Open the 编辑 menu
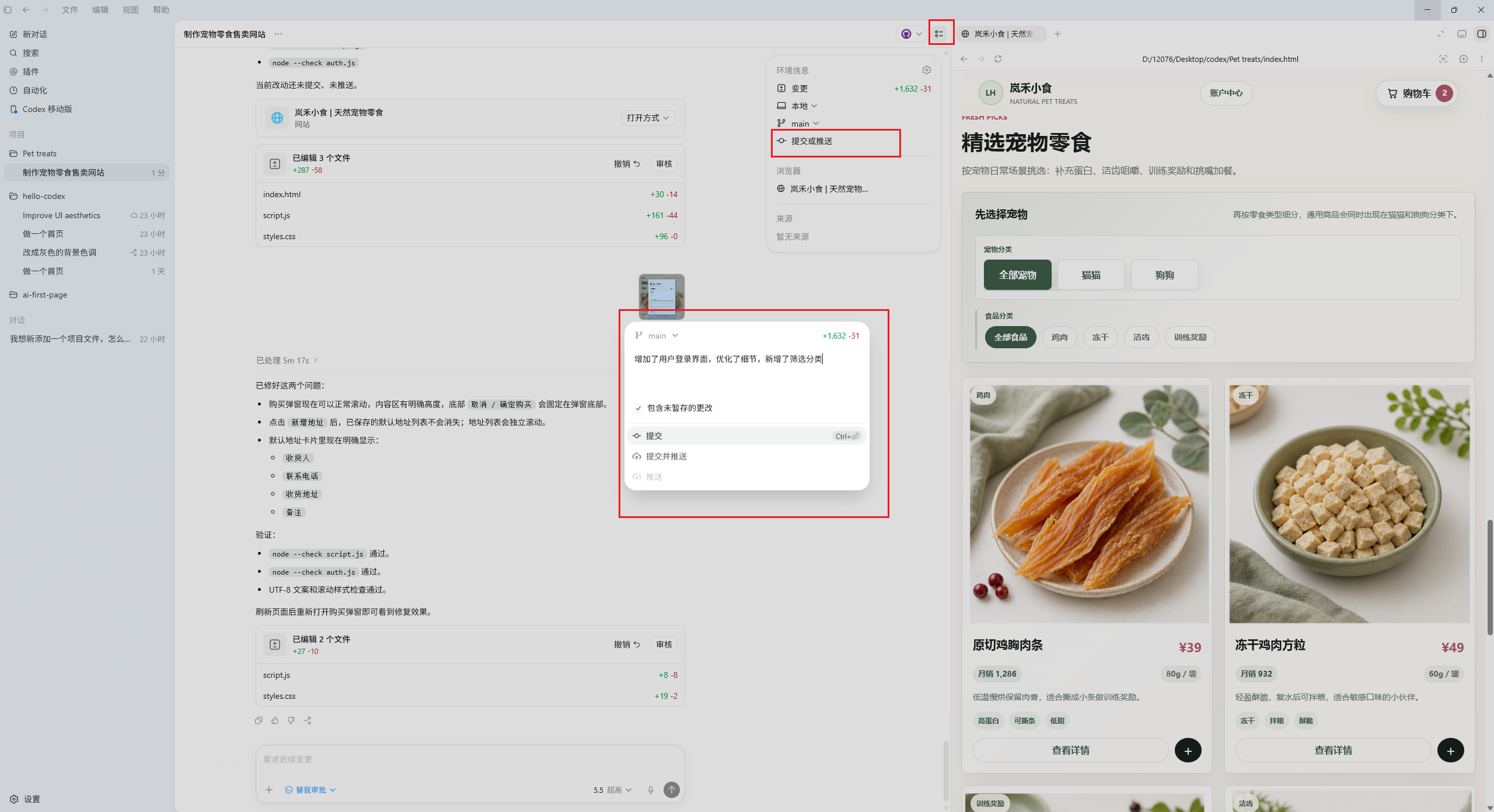The height and width of the screenshot is (812, 1494). point(100,10)
